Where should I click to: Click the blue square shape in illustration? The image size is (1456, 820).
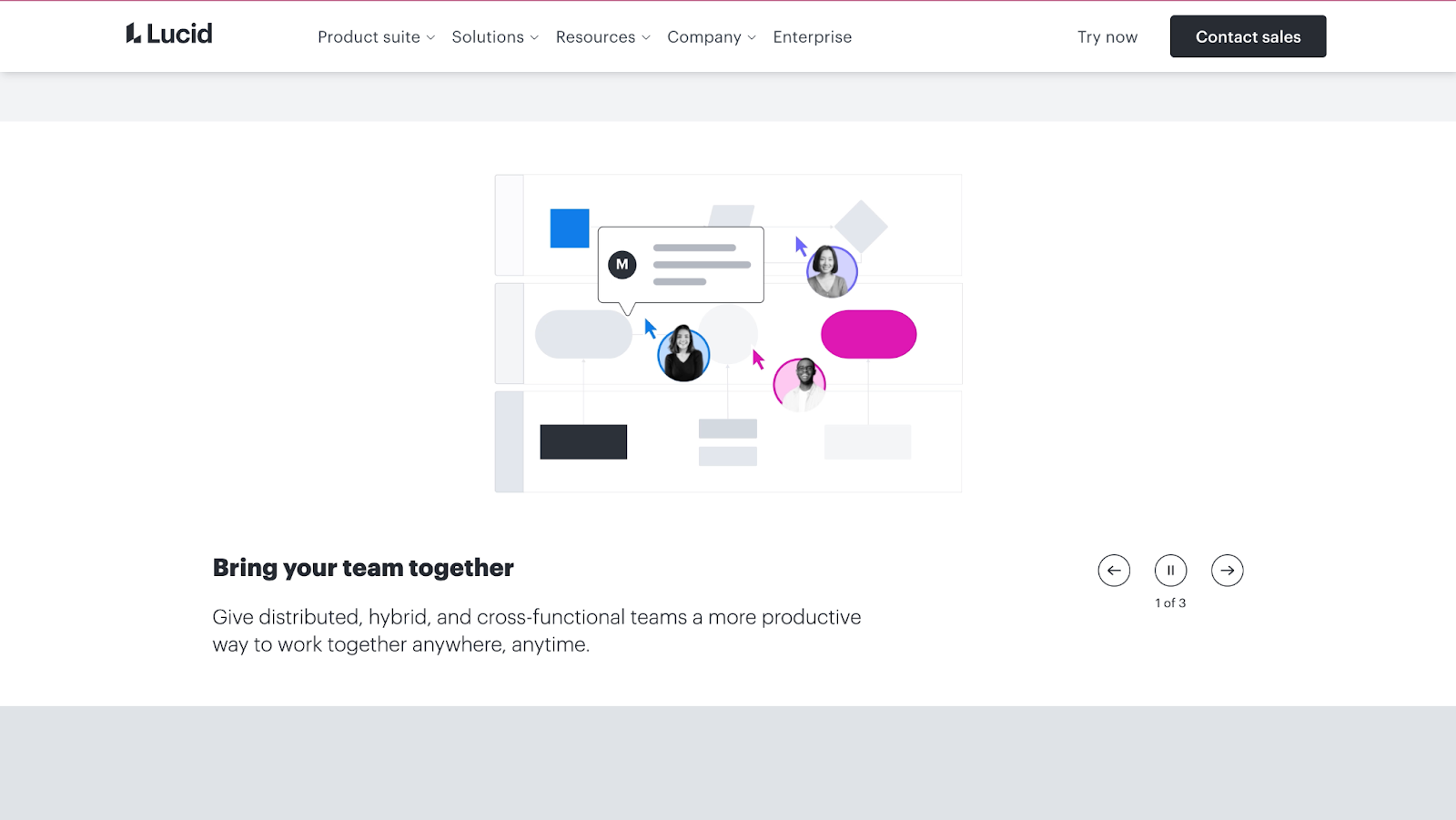pos(570,228)
